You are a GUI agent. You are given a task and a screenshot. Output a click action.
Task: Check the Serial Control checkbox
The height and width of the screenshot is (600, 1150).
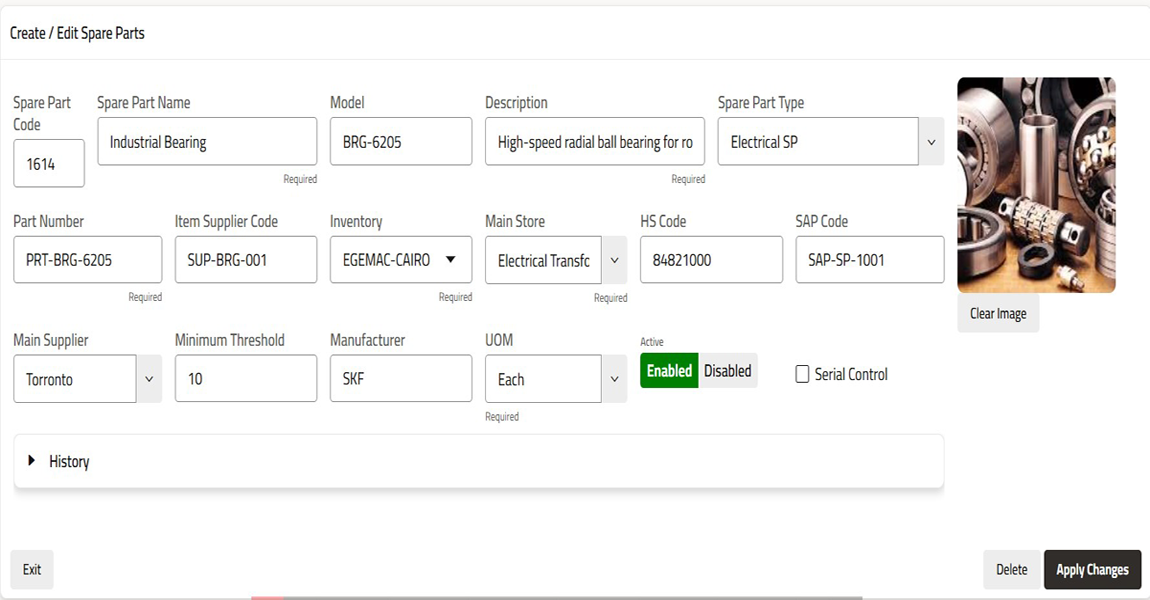(x=802, y=375)
